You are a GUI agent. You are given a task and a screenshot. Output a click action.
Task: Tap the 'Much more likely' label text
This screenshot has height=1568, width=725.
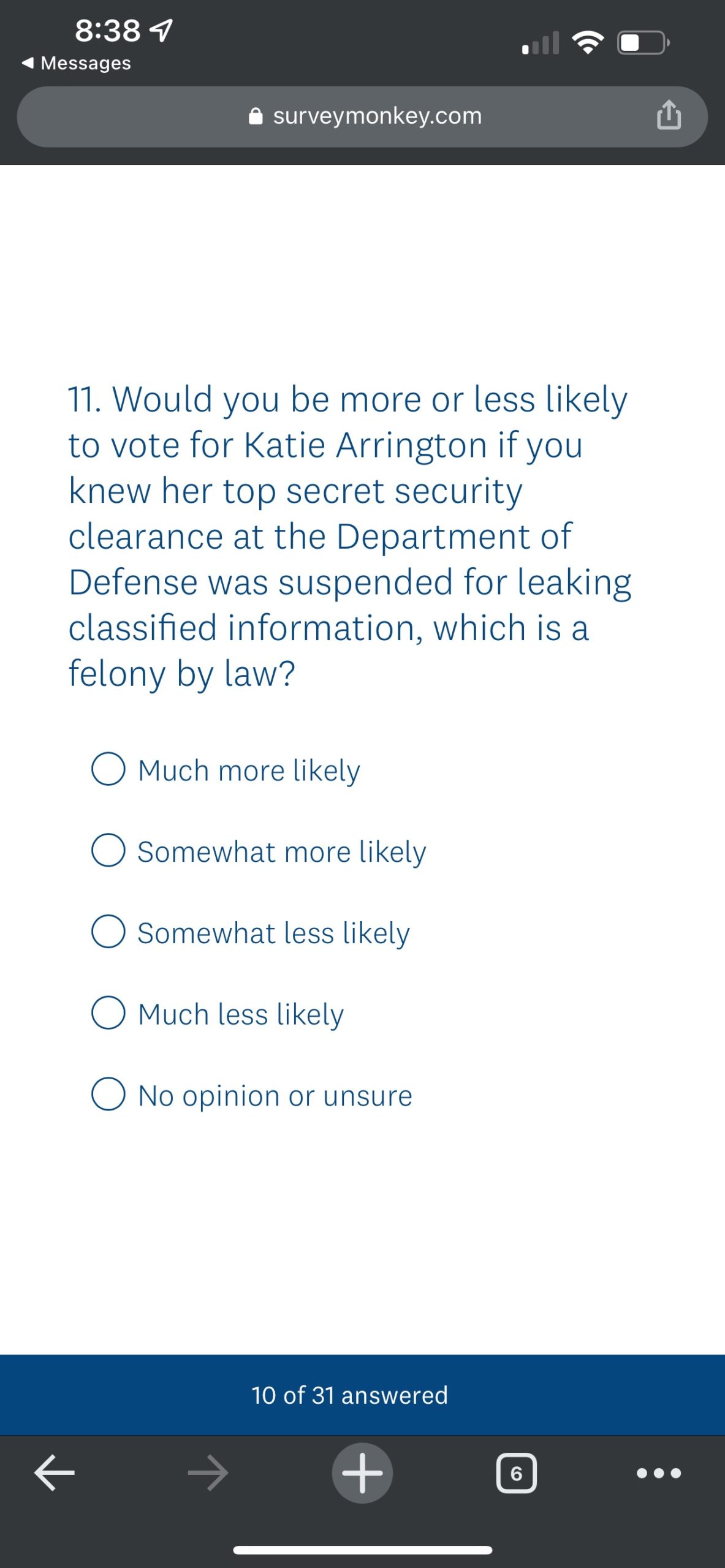[x=249, y=771]
